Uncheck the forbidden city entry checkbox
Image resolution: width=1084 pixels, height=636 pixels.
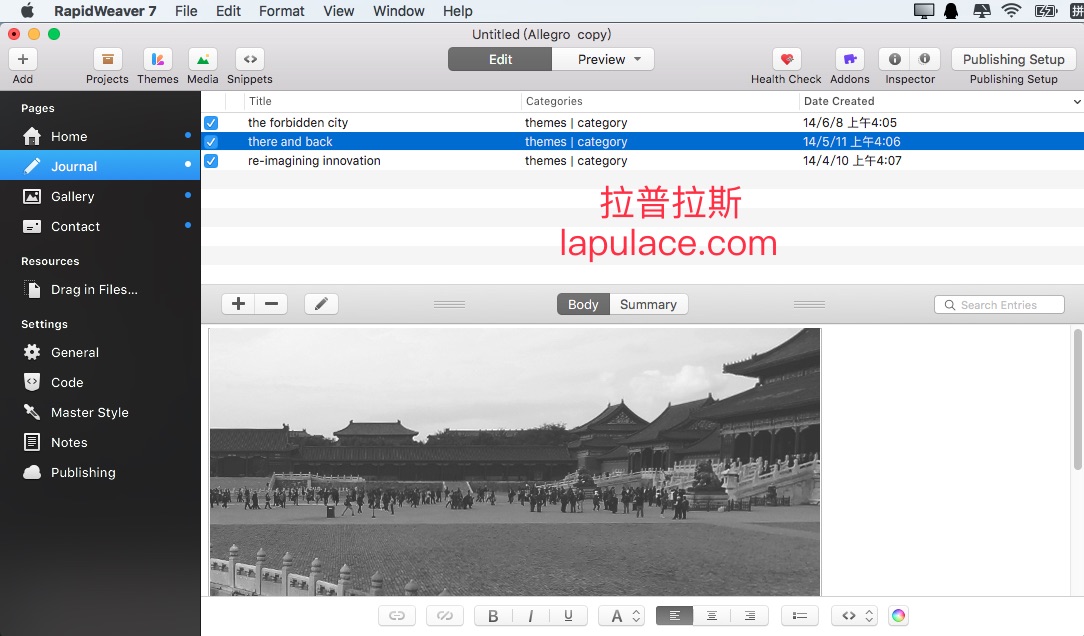(x=211, y=122)
